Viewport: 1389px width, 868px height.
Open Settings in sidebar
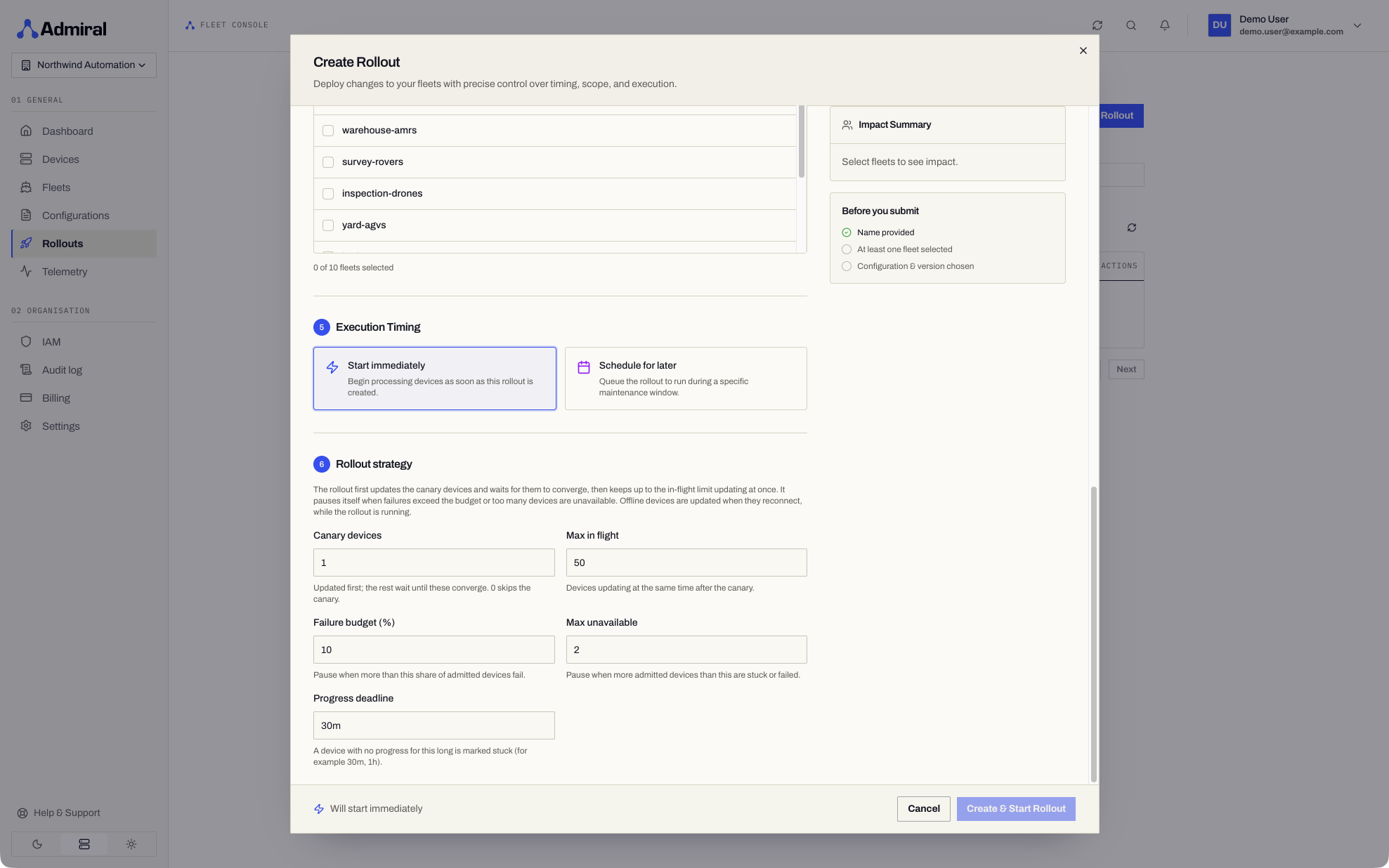tap(84, 426)
